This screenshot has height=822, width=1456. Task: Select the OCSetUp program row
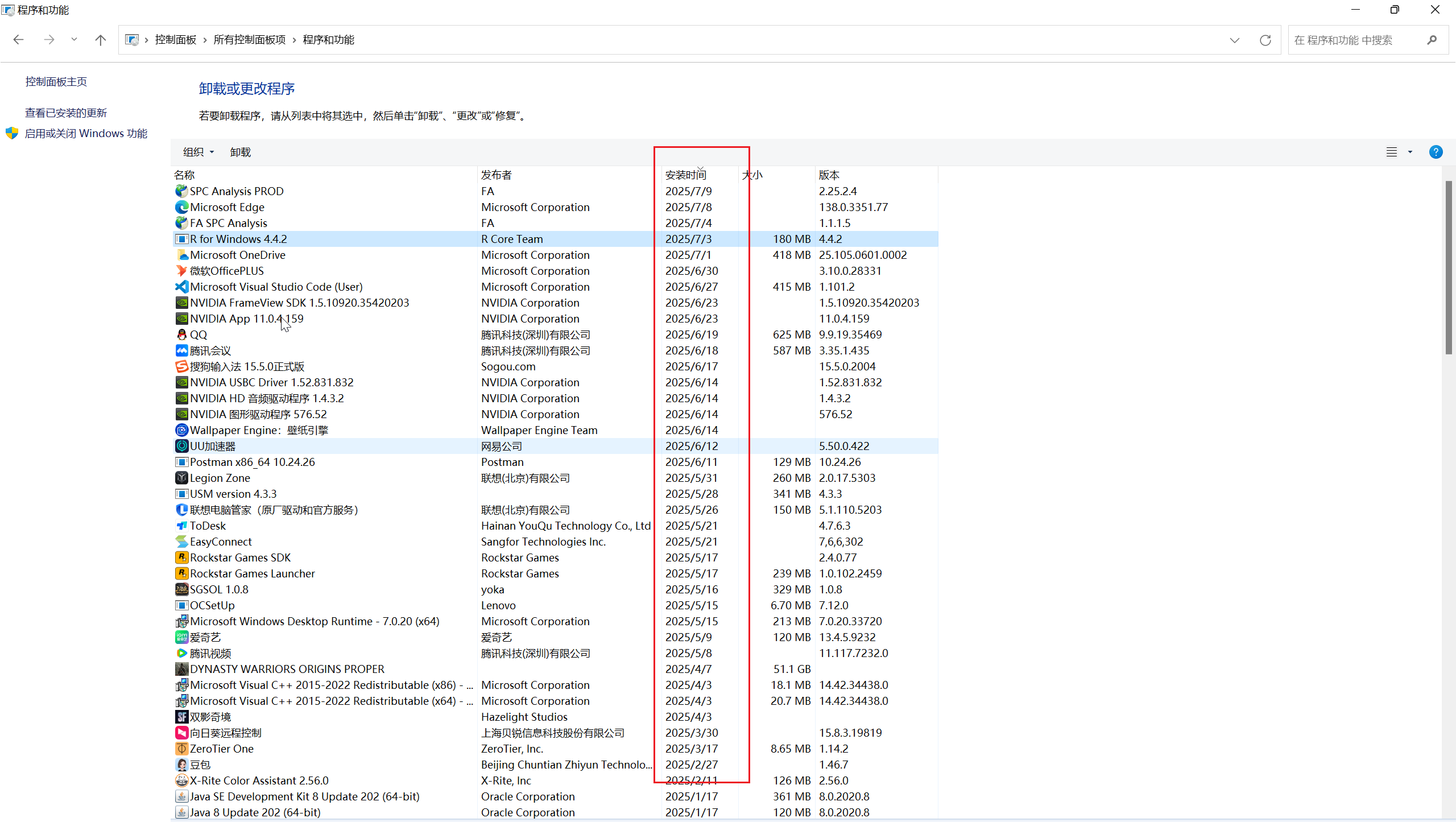click(x=555, y=605)
